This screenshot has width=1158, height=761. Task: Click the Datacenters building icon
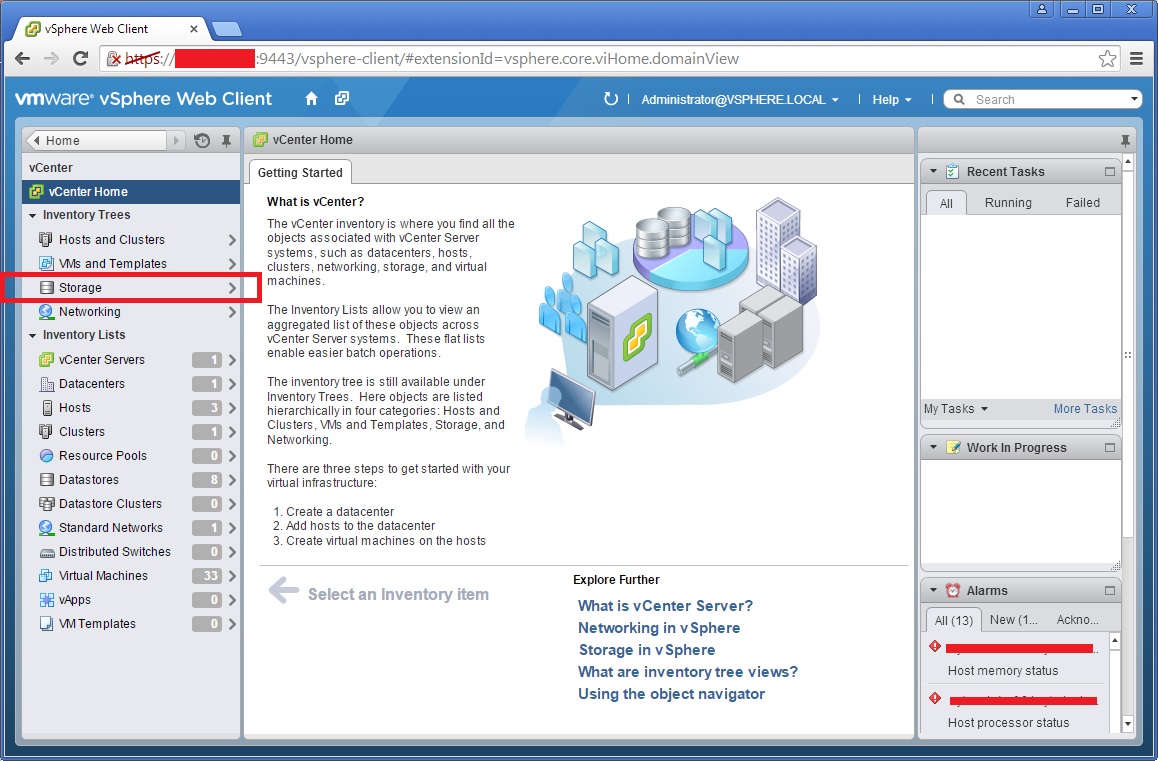click(47, 383)
